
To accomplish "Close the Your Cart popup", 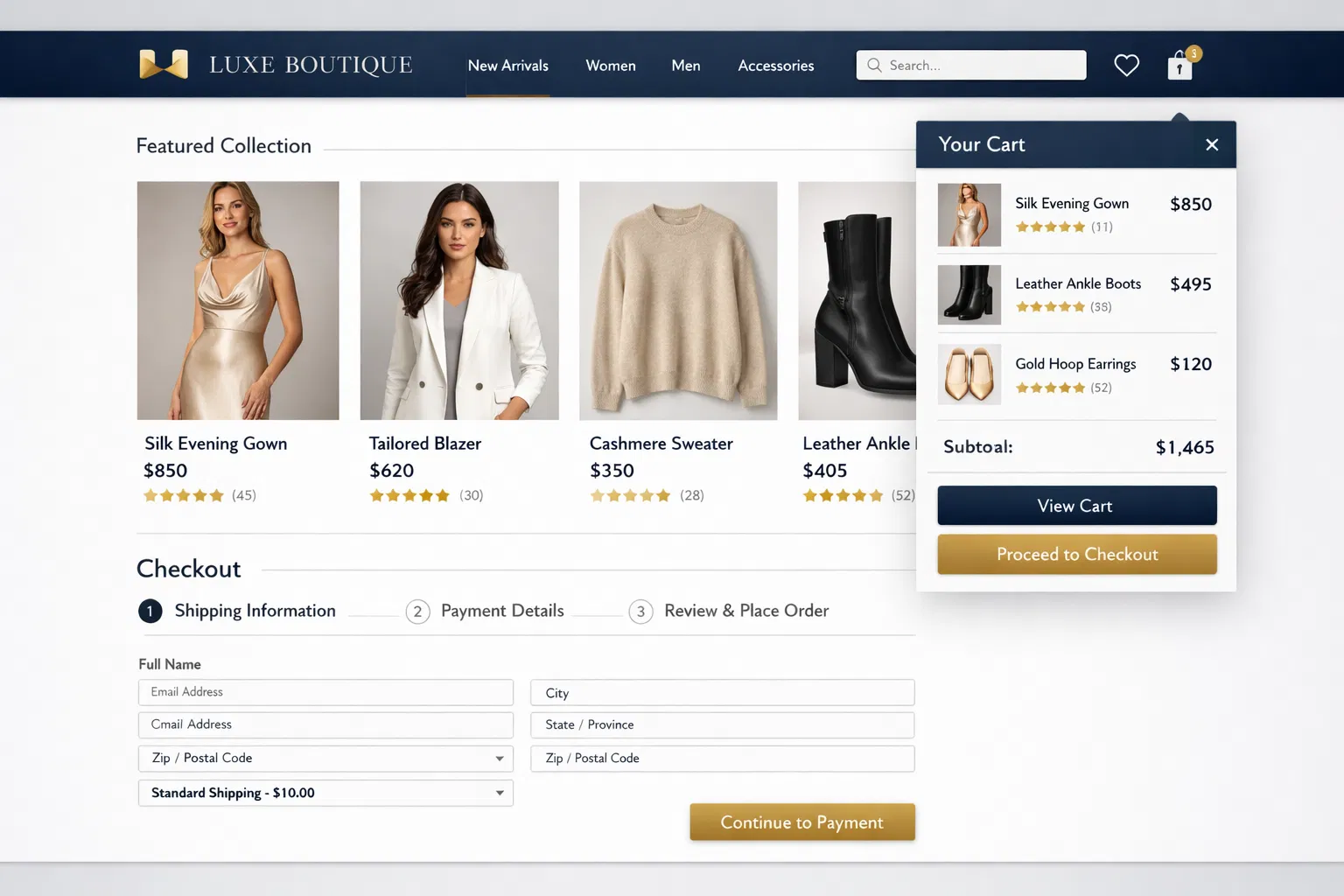I will tap(1212, 144).
